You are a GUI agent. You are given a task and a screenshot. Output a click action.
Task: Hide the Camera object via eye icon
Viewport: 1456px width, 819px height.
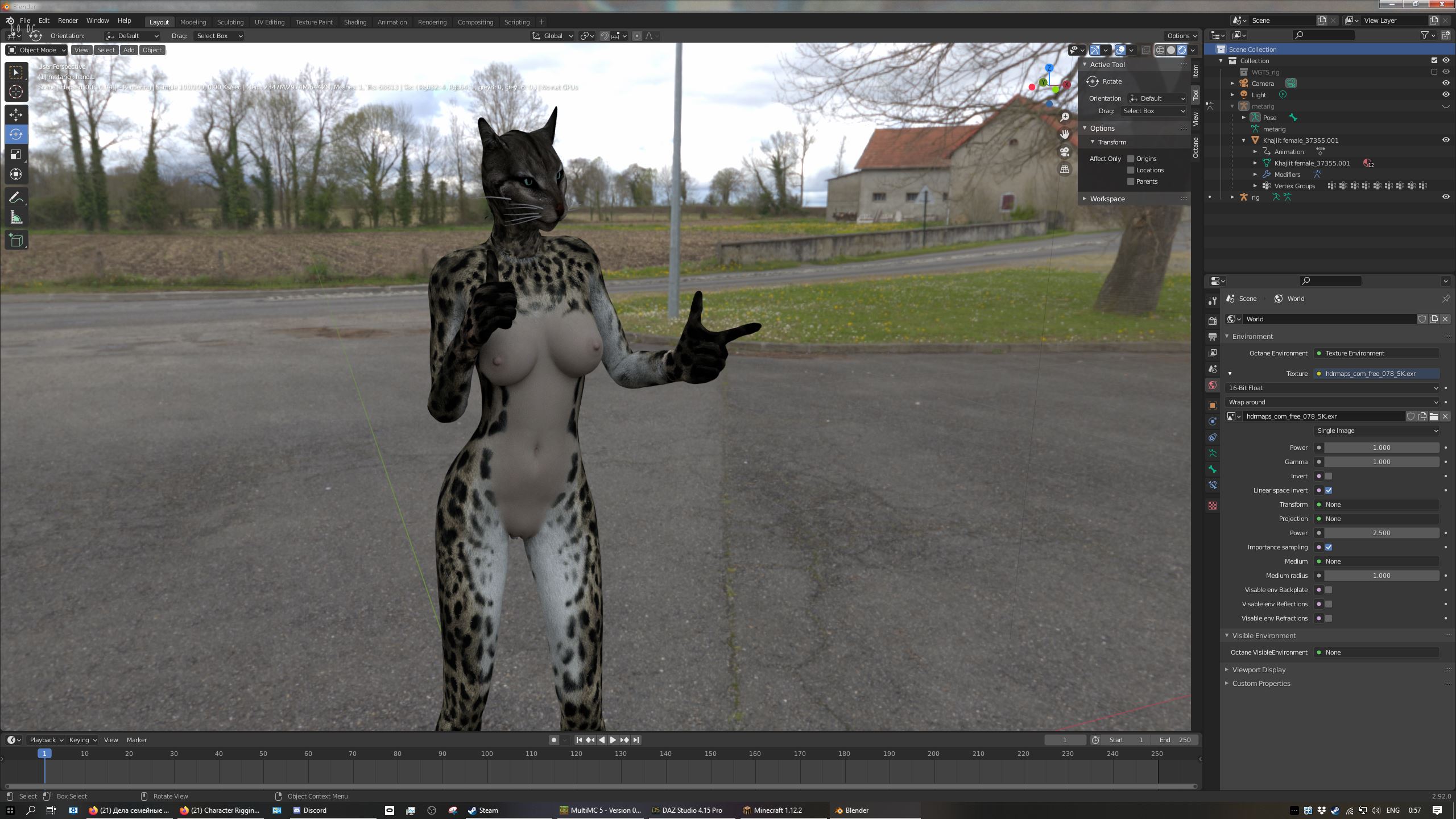coord(1446,83)
